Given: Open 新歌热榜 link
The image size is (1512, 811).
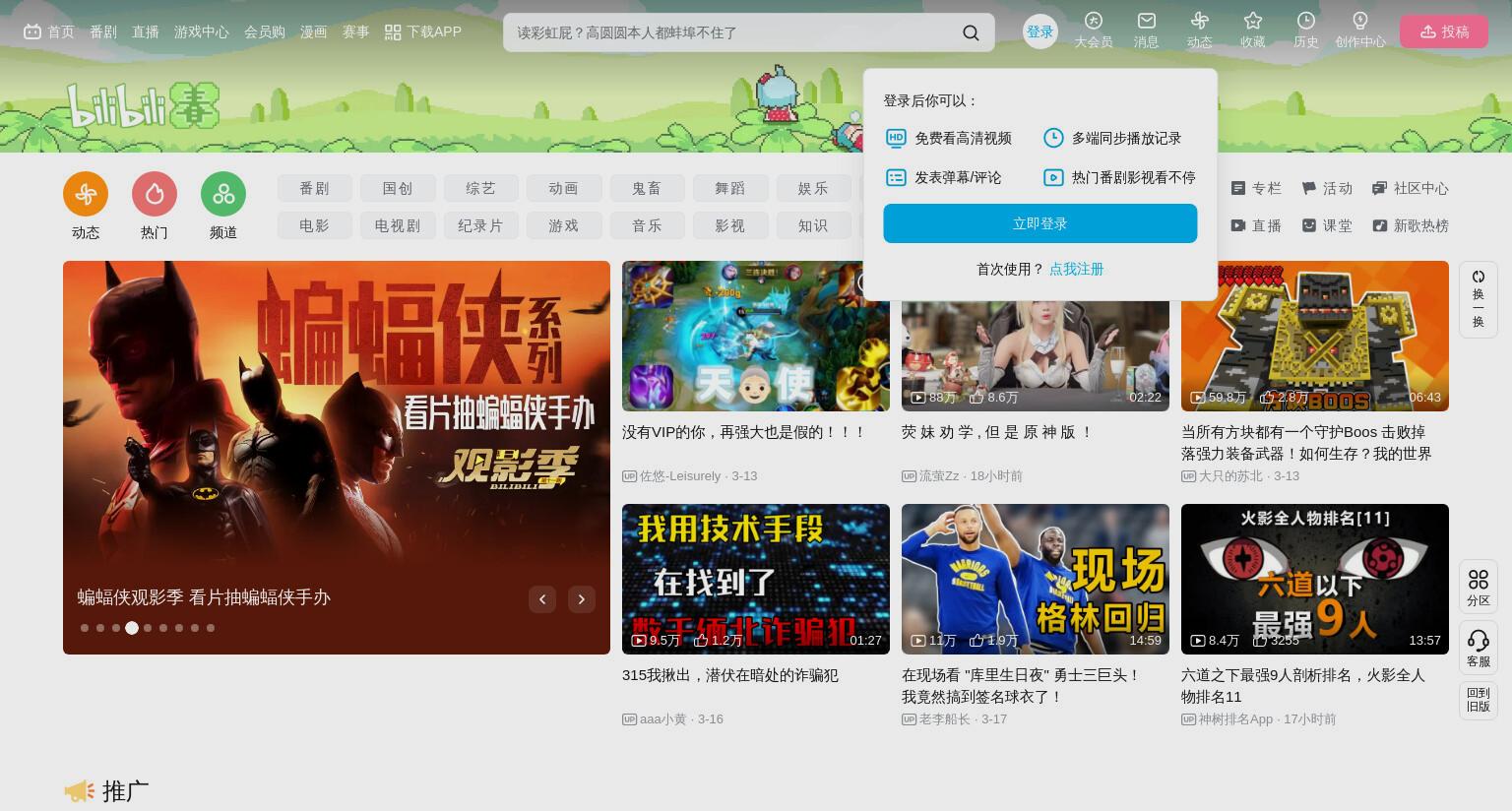Looking at the screenshot, I should coord(1411,225).
